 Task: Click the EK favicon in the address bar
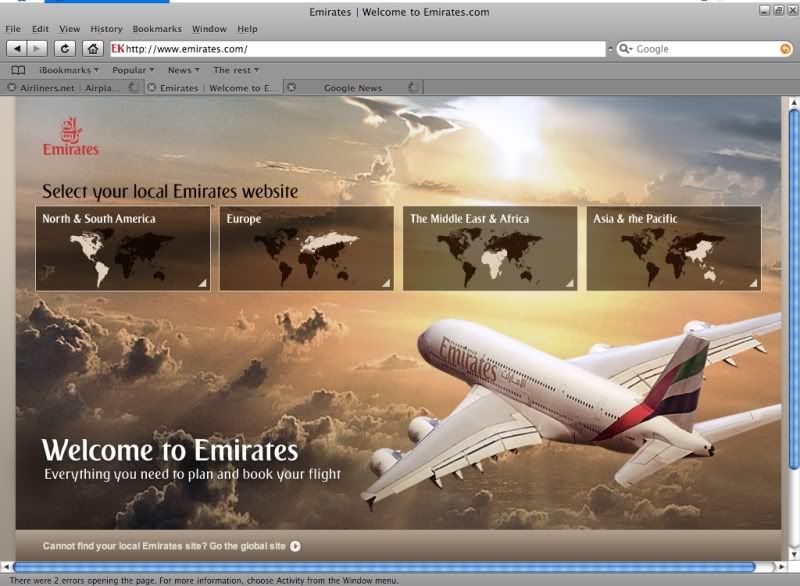pos(118,48)
